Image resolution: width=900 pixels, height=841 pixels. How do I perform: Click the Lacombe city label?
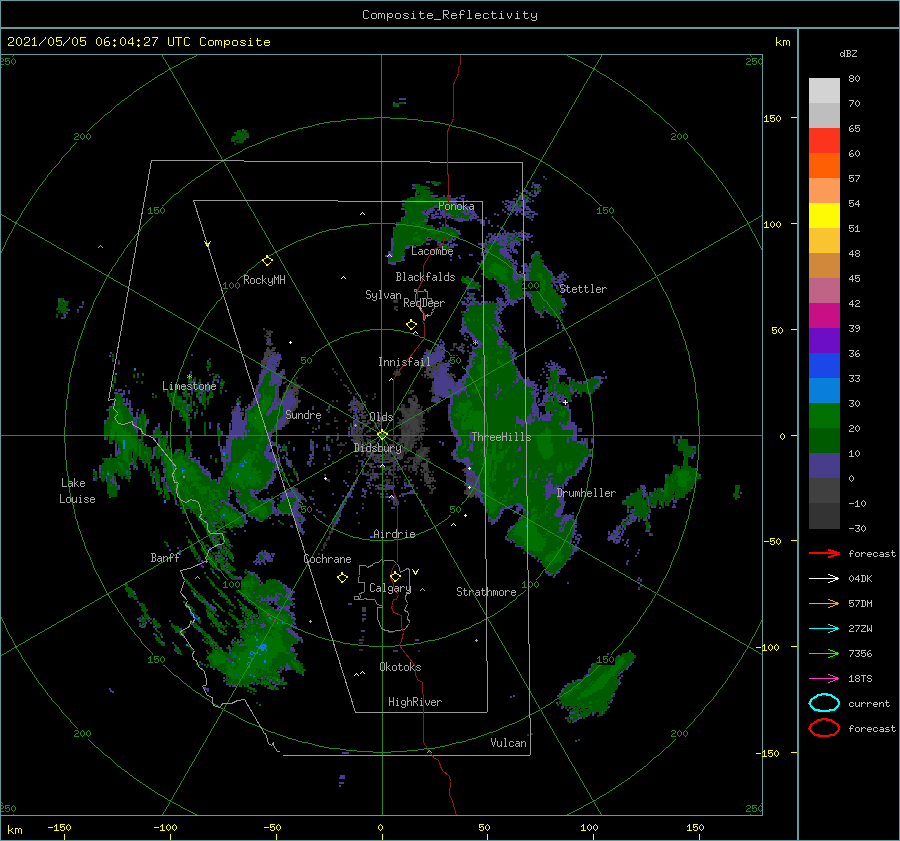pos(432,251)
